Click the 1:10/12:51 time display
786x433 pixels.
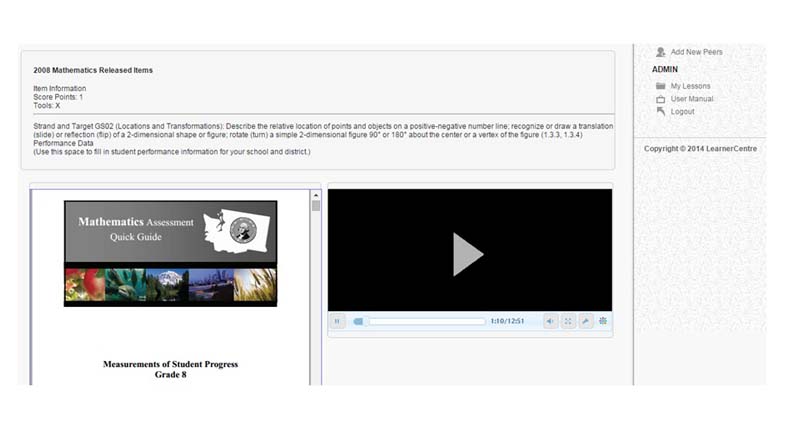507,322
